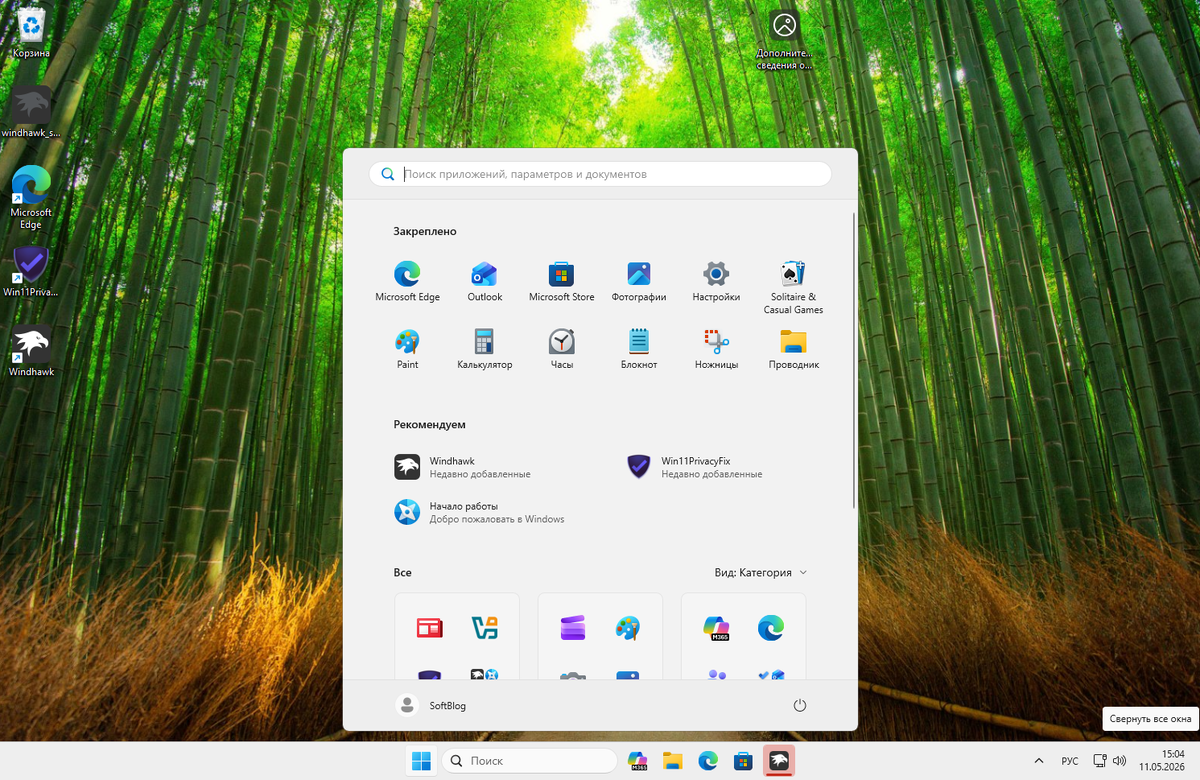1200x780 pixels.
Task: Select the Корзина desktop icon
Action: pos(31,32)
